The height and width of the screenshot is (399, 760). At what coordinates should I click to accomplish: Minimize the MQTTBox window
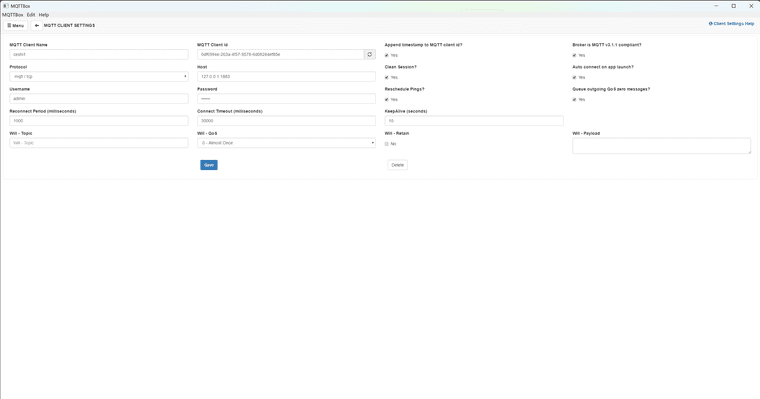click(716, 6)
